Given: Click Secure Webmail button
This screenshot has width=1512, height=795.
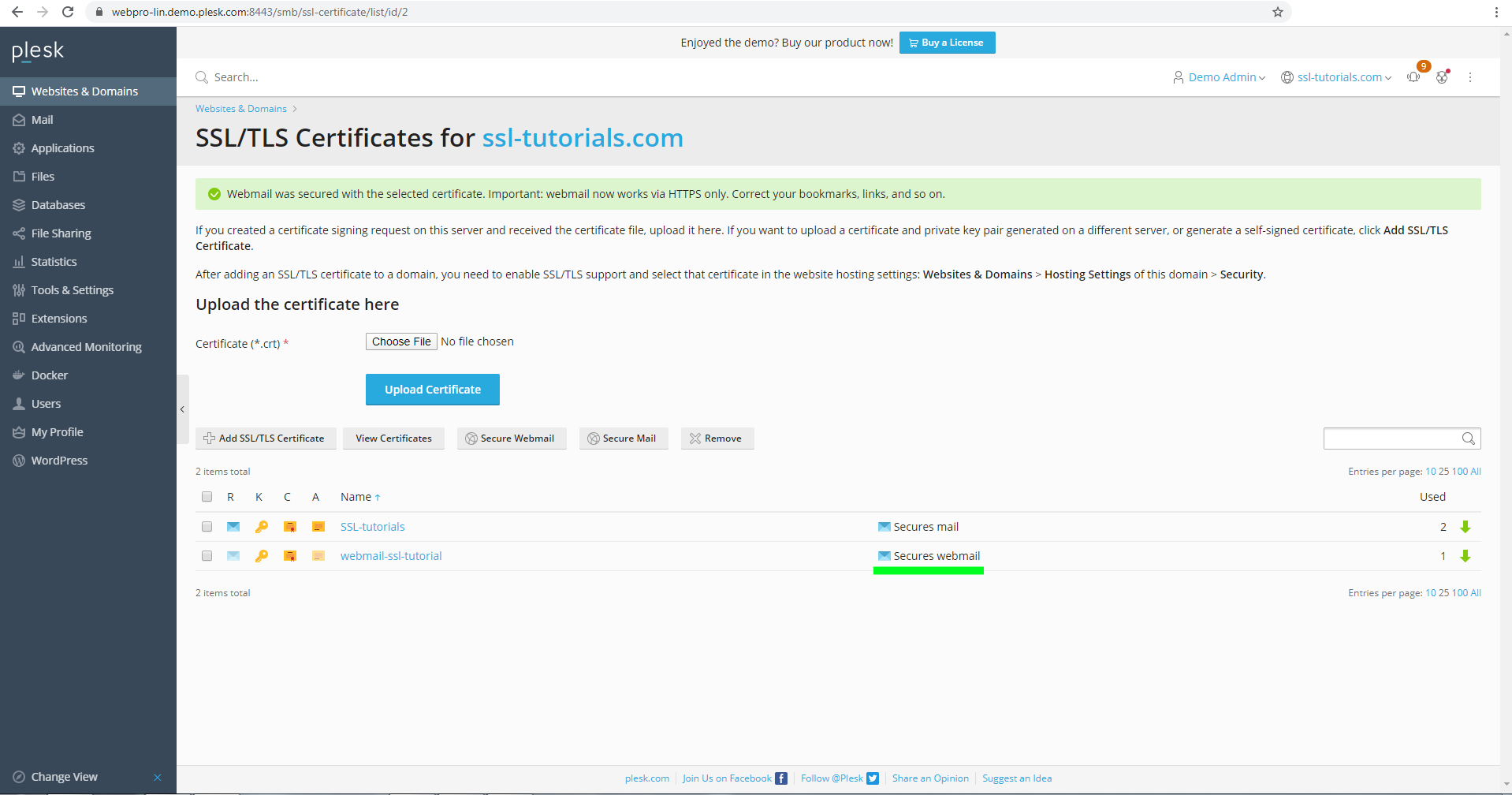Looking at the screenshot, I should tap(512, 439).
